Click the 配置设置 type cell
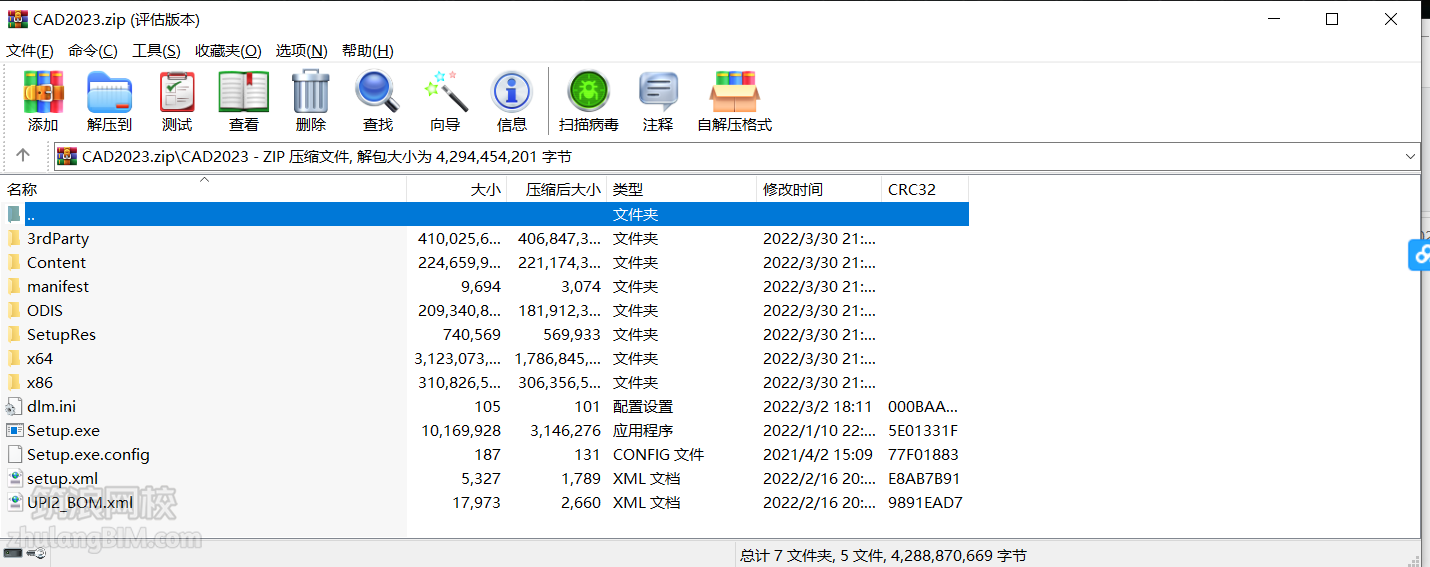Screen dimensions: 1430x567 pyautogui.click(x=643, y=406)
